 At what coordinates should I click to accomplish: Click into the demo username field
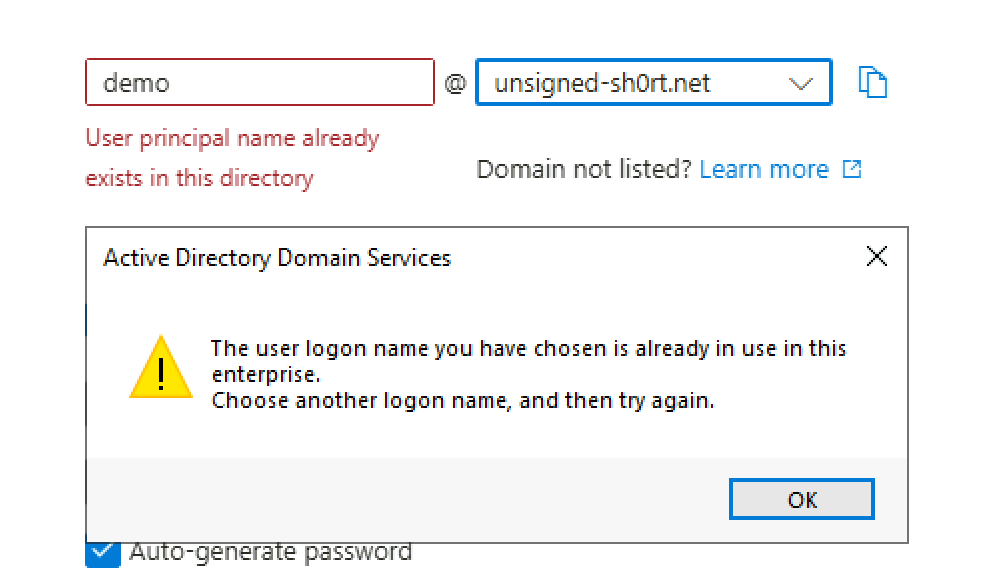[x=260, y=83]
